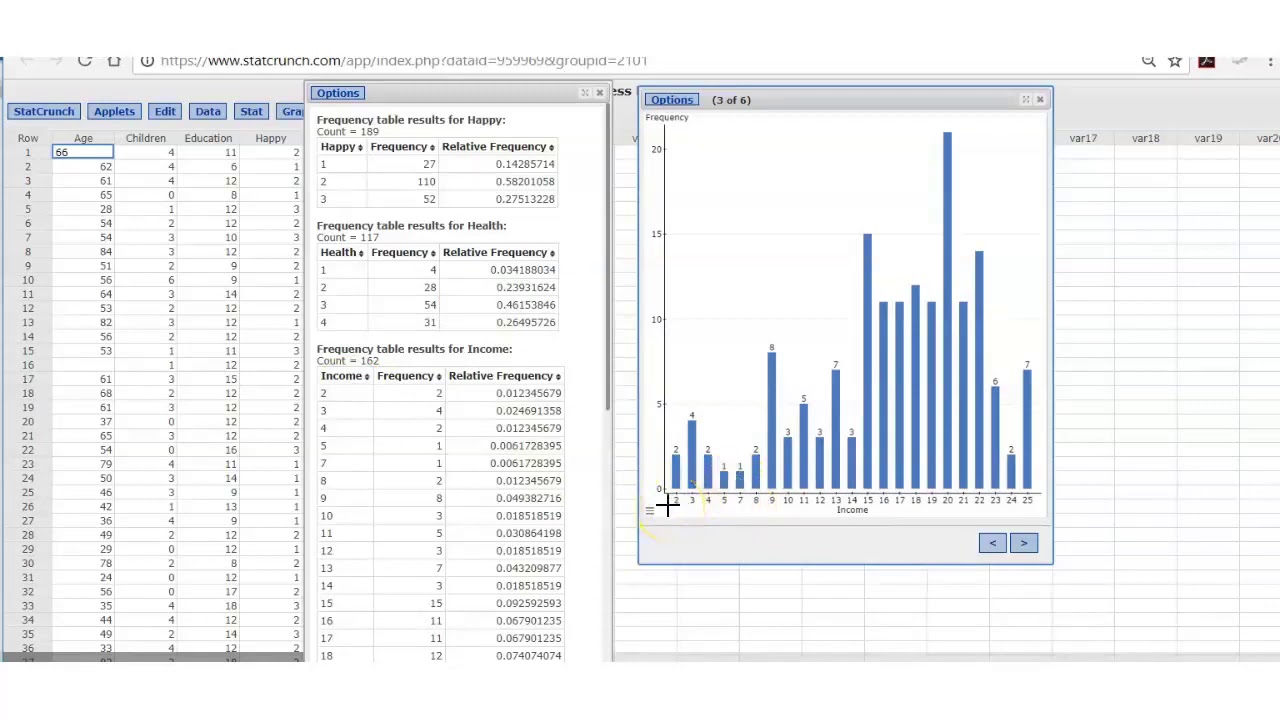Select the Children column header
Image resolution: width=1280 pixels, height=720 pixels.
point(146,138)
